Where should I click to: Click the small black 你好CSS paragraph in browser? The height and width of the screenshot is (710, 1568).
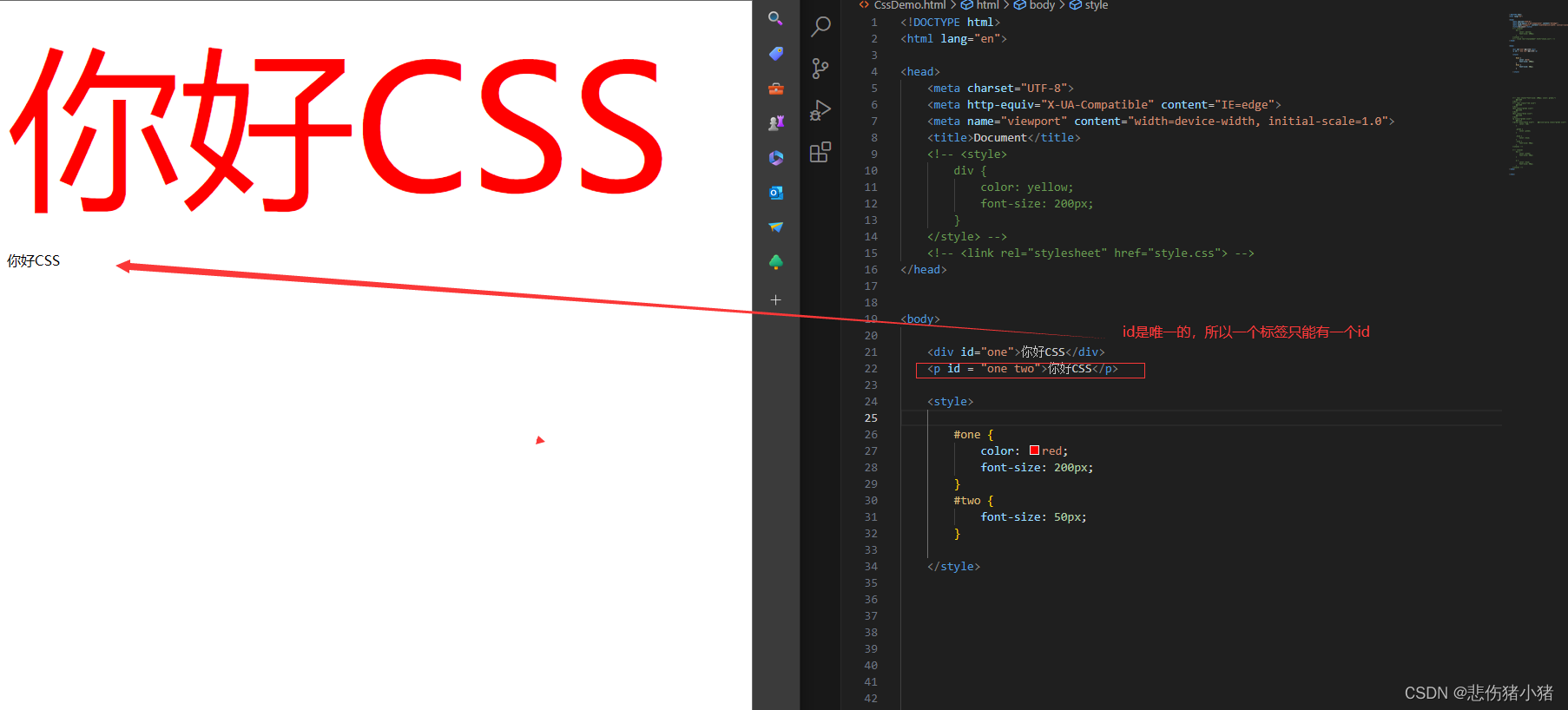pyautogui.click(x=34, y=260)
